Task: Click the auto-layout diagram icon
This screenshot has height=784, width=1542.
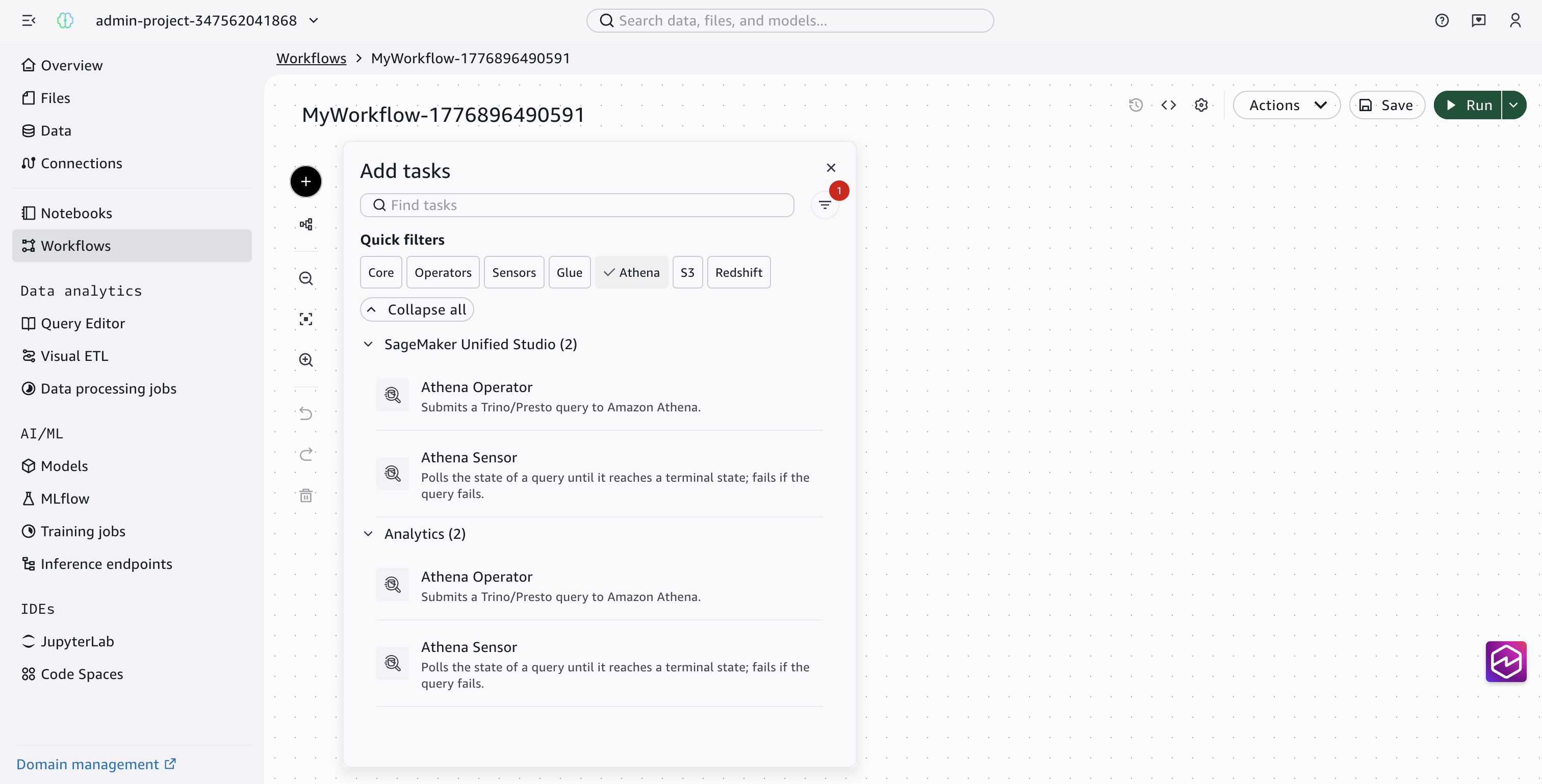Action: click(306, 224)
